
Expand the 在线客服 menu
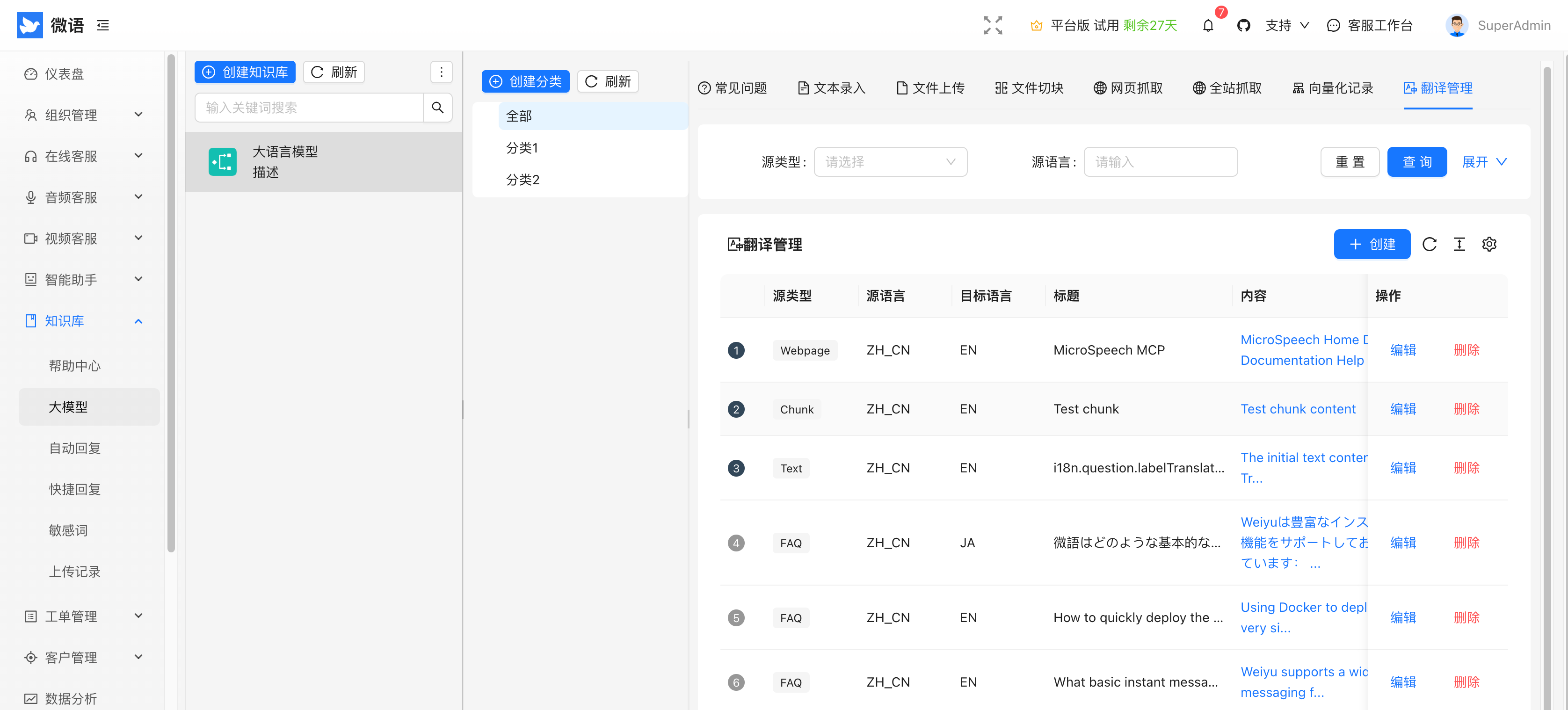pos(82,156)
